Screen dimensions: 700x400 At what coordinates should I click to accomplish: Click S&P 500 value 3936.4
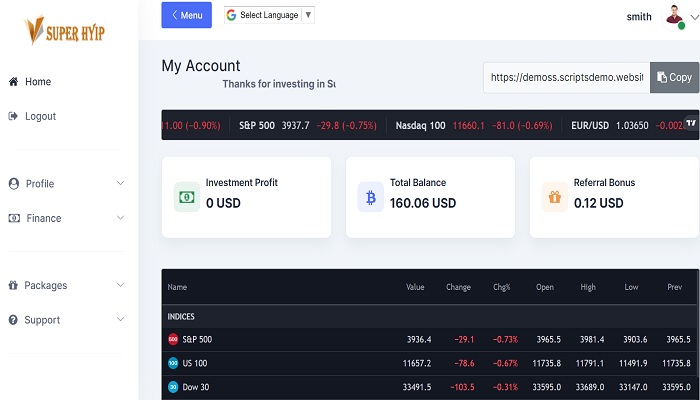click(x=419, y=339)
